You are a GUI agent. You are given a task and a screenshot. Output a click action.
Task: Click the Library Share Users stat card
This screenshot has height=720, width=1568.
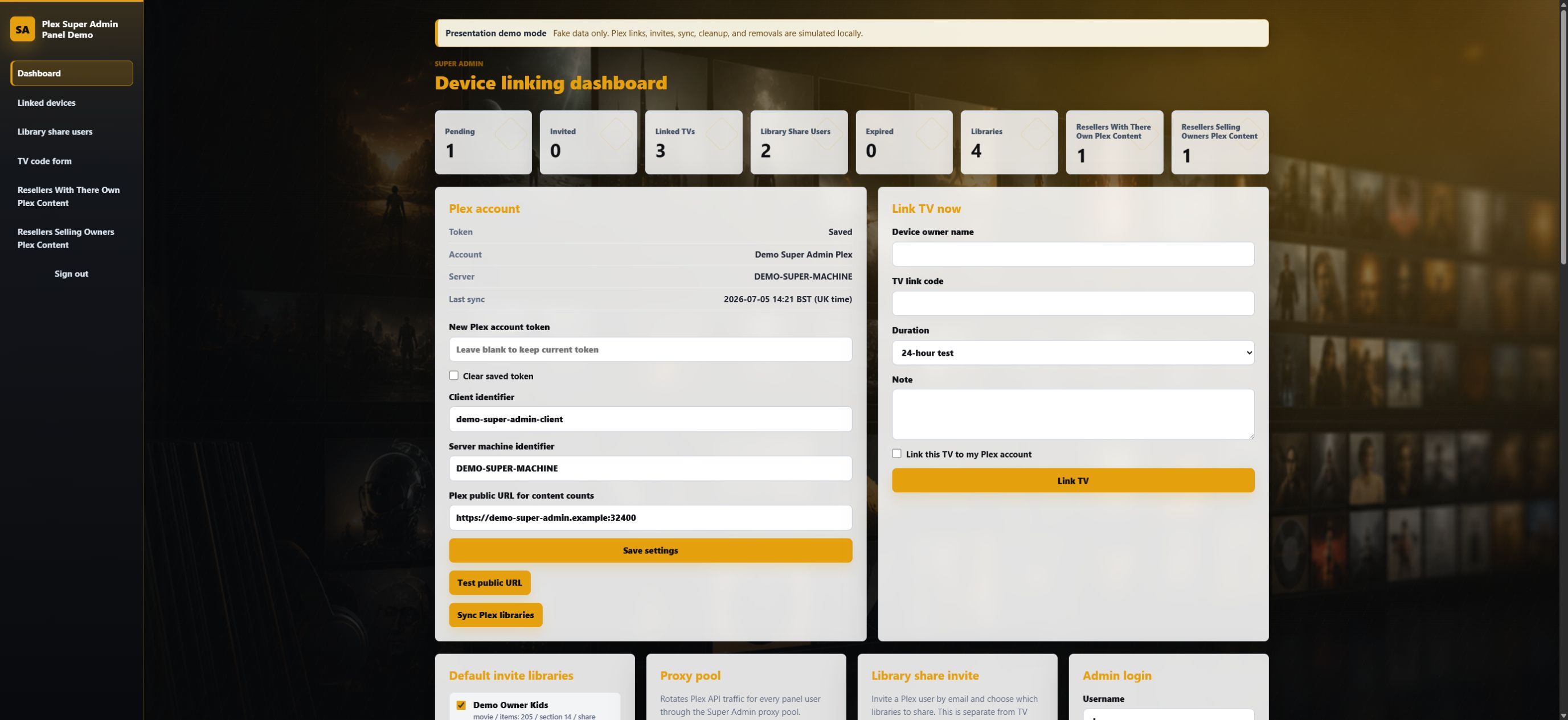point(799,142)
